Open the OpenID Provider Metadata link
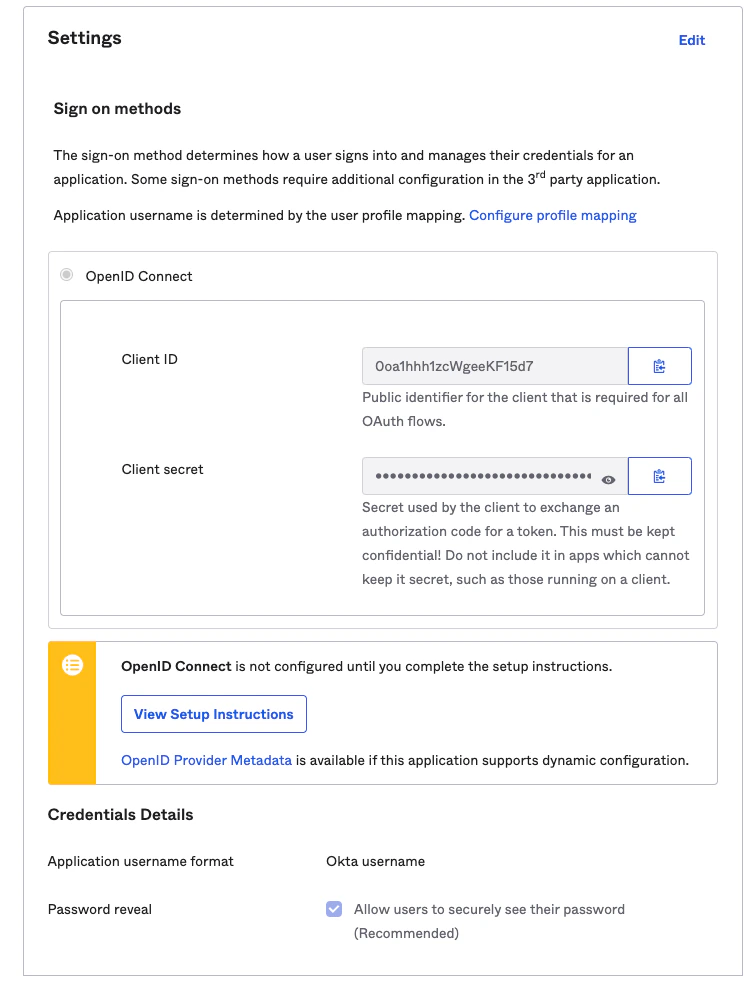The height and width of the screenshot is (983, 750). click(x=206, y=760)
